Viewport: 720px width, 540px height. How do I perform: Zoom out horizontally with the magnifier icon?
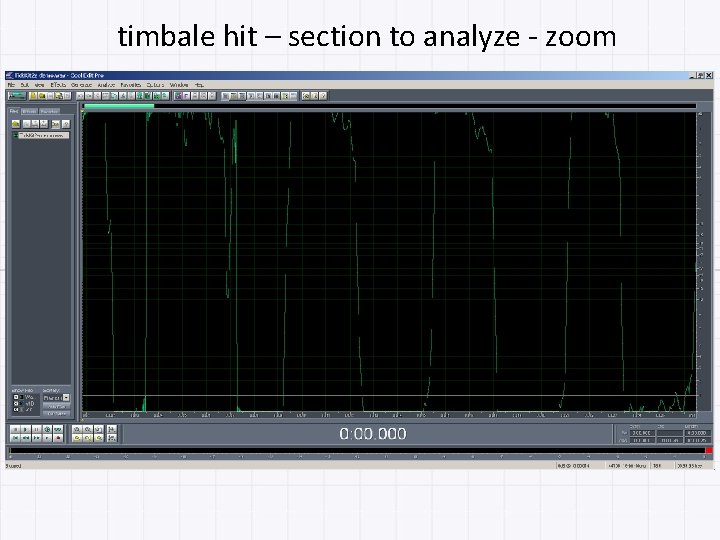(x=88, y=429)
